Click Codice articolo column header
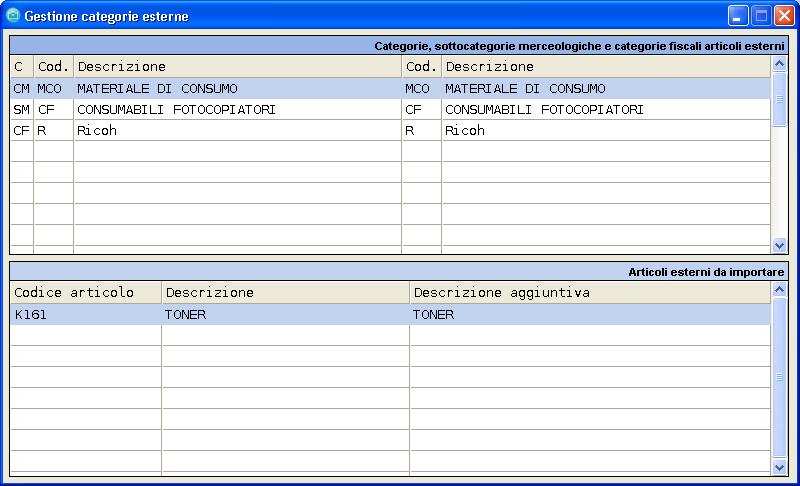The image size is (800, 486). pos(86,293)
